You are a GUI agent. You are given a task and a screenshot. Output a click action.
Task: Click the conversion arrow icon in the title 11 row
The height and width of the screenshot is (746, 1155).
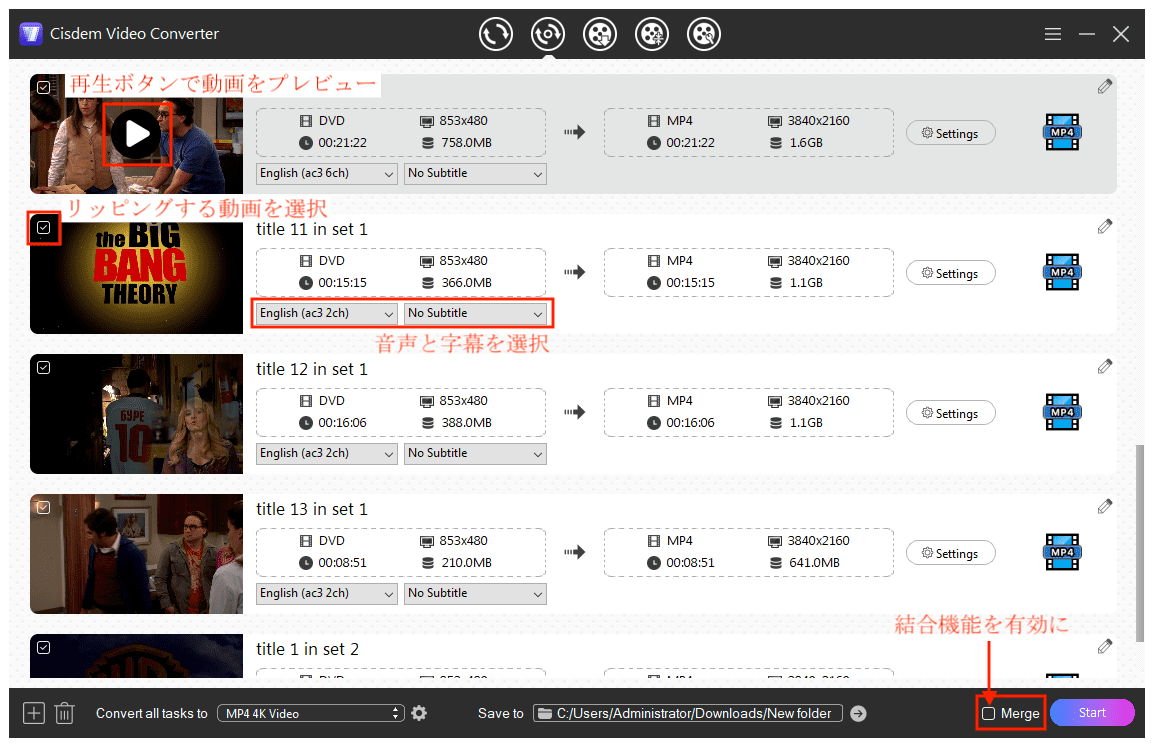point(575,272)
